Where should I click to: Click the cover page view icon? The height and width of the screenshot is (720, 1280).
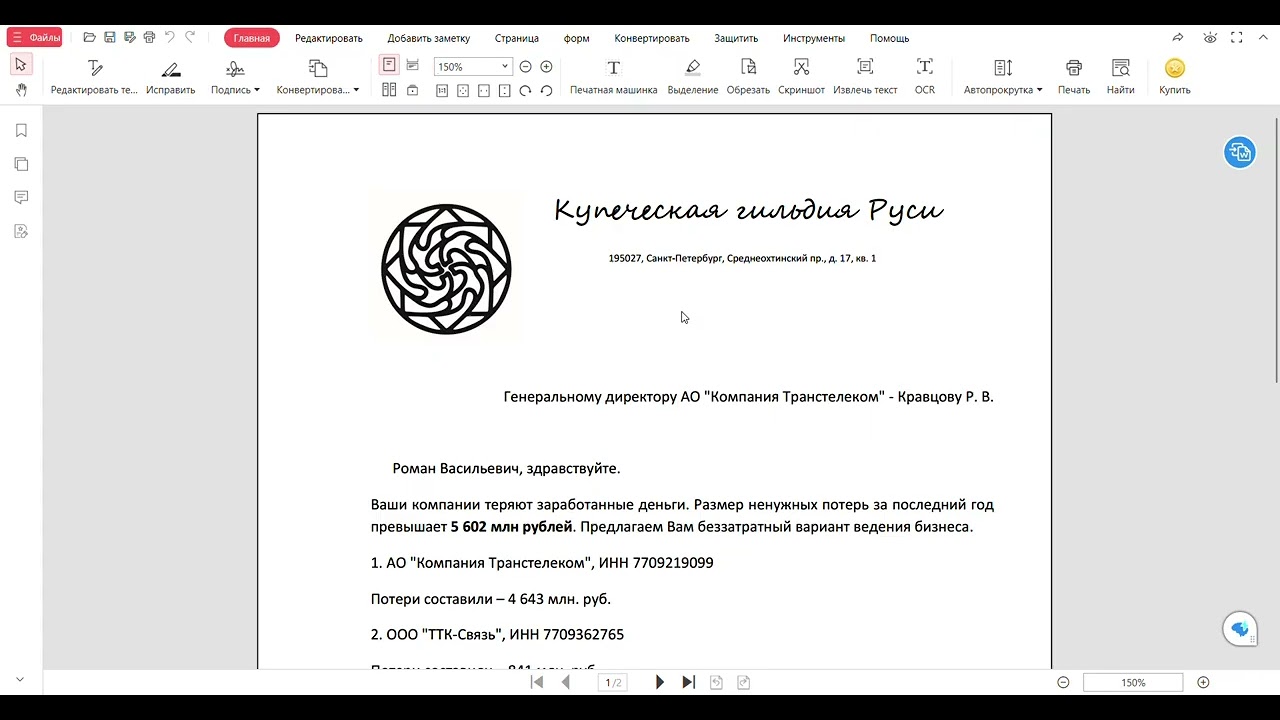click(412, 90)
